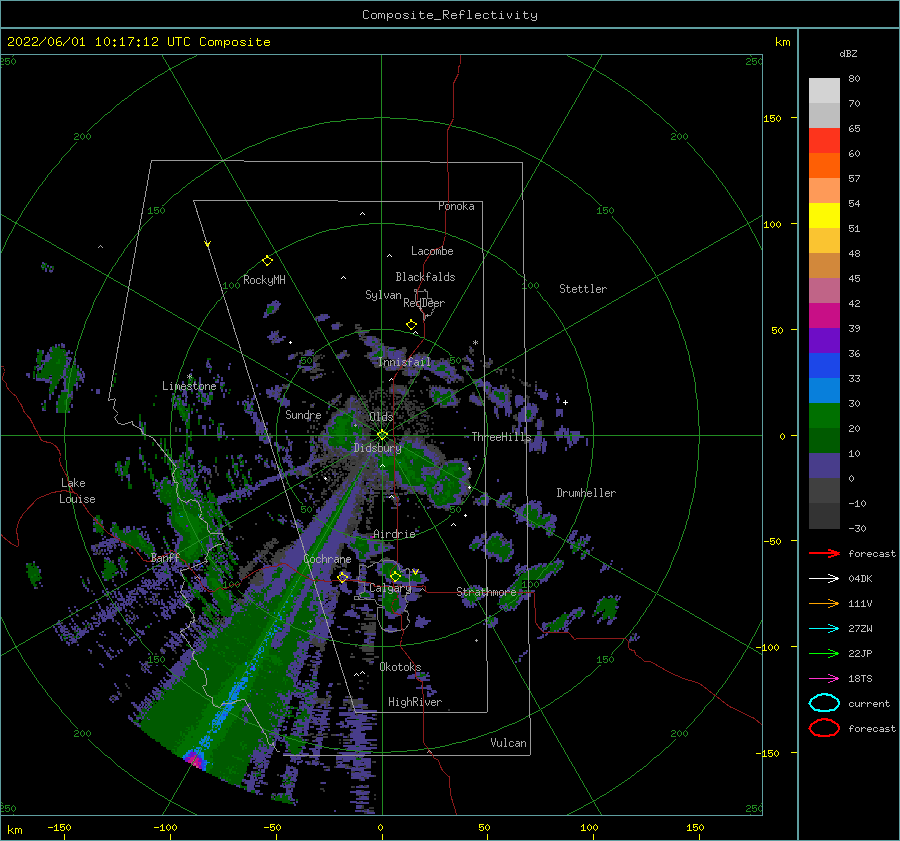900x841 pixels.
Task: Click the HighRiver city label
Action: tap(415, 702)
